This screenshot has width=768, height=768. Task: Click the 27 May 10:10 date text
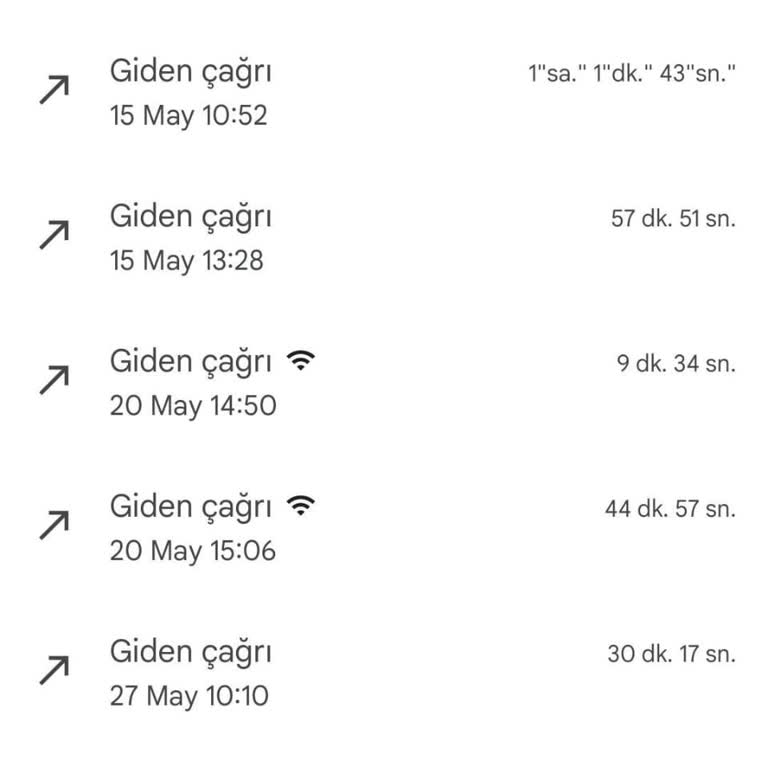point(189,696)
